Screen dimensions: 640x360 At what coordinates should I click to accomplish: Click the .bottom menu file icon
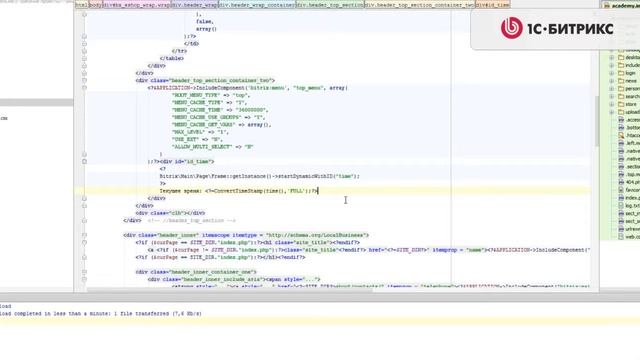pyautogui.click(x=621, y=127)
